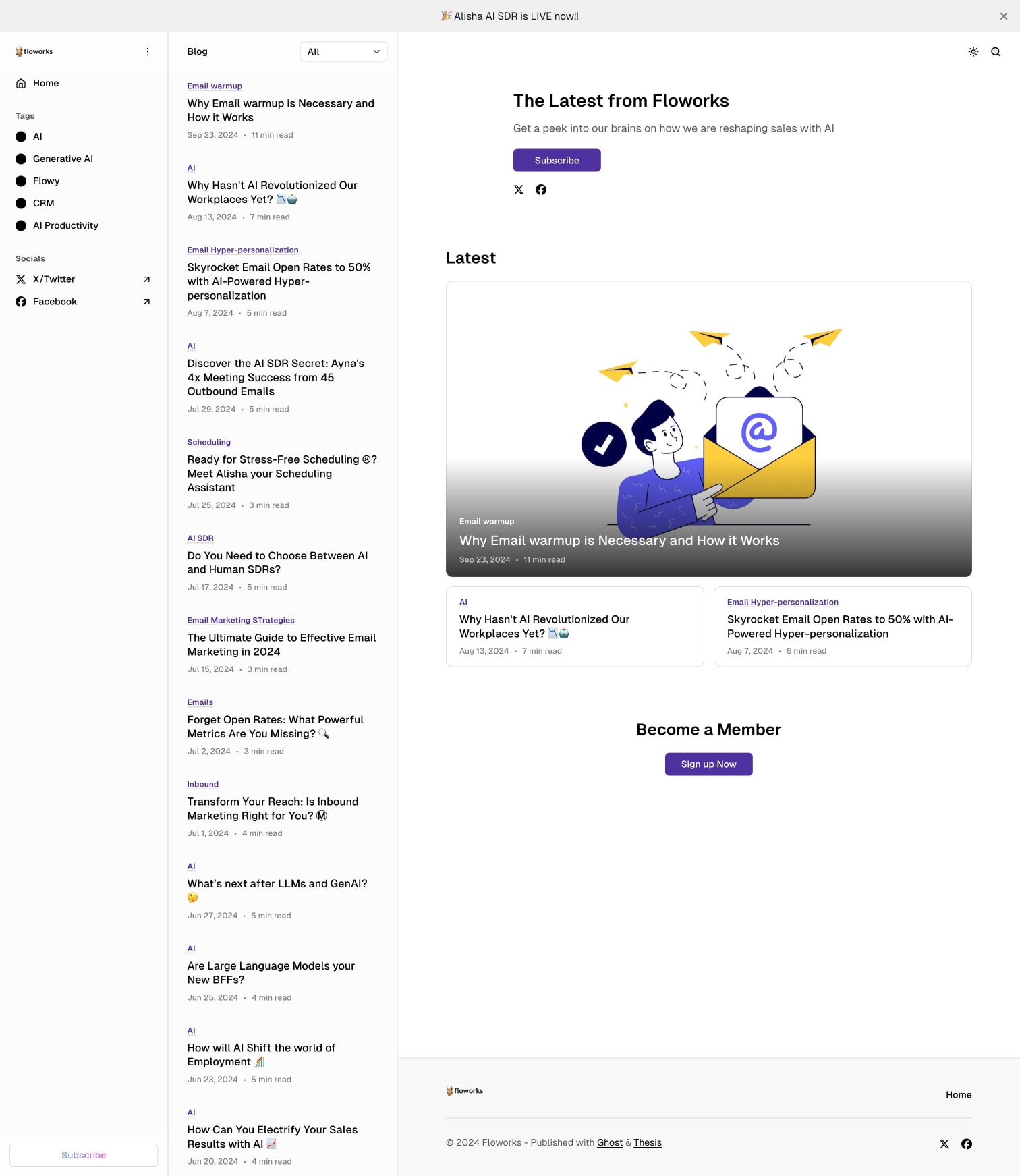Click AI tag in Latest card
The height and width of the screenshot is (1176, 1020).
click(463, 602)
